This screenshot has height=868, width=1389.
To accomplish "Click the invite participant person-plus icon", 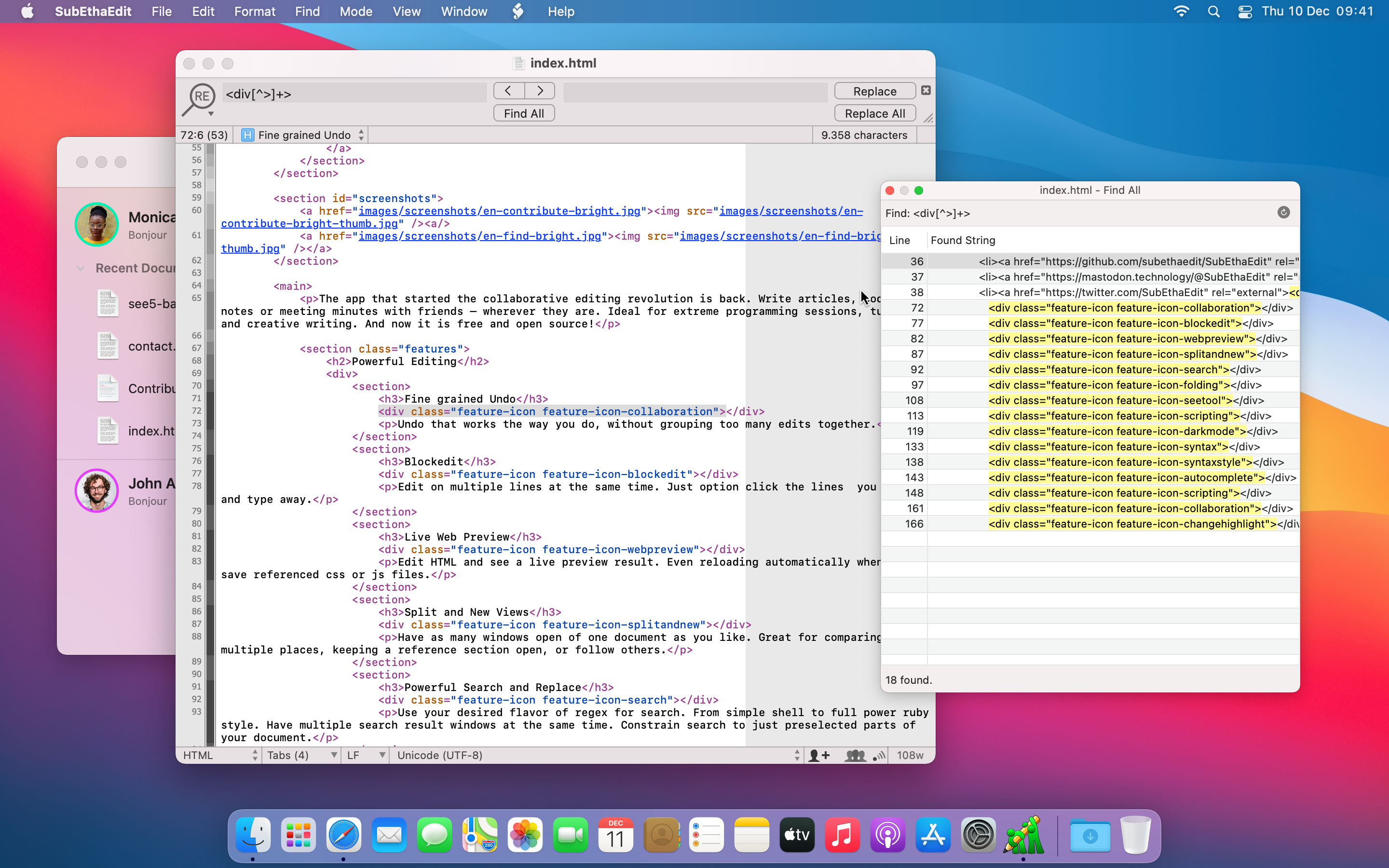I will pos(818,756).
